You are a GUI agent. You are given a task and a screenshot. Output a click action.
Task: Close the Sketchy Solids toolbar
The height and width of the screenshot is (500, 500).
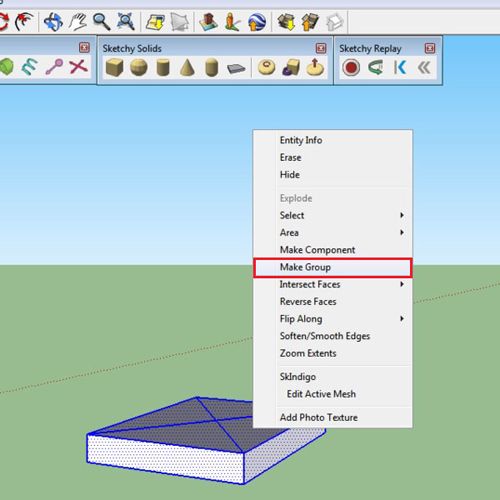(321, 48)
